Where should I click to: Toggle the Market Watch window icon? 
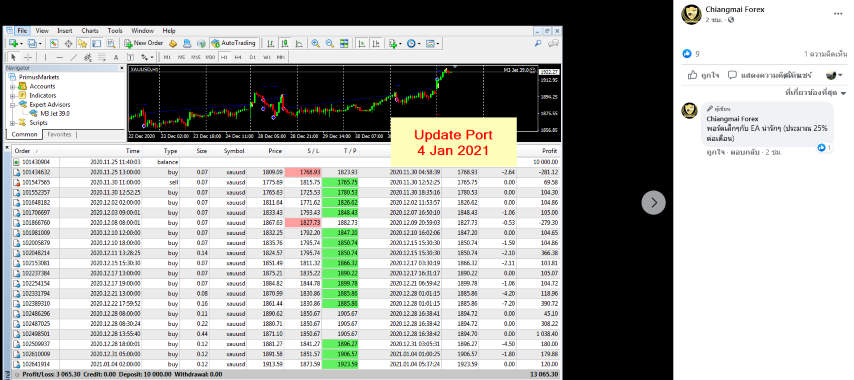click(54, 43)
